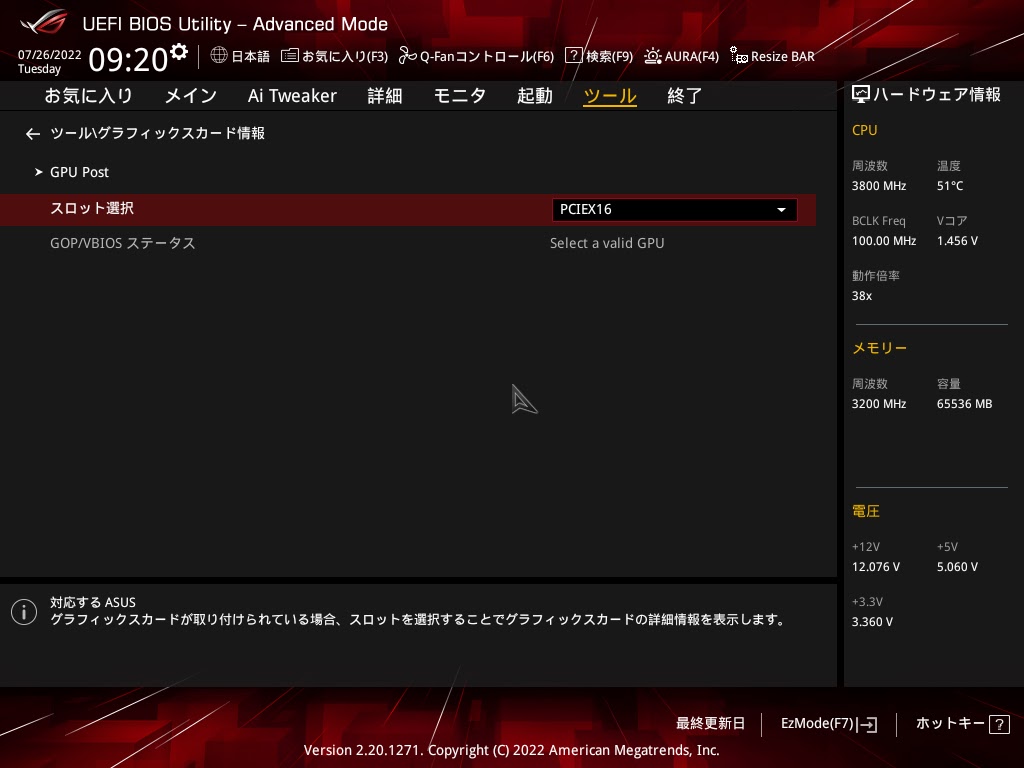1024x768 pixels.
Task: Click the date 07/26/2022
Action: tap(50, 55)
